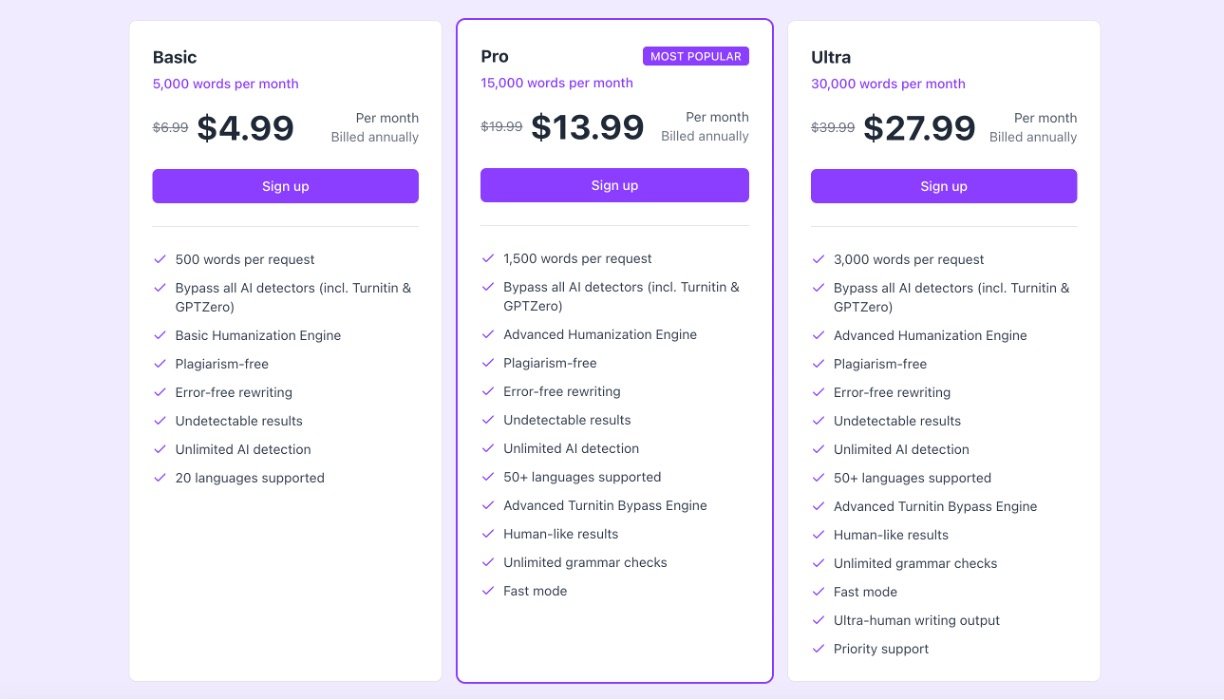The width and height of the screenshot is (1224, 700).
Task: Click the checkmark next to Priority support
Action: (818, 649)
